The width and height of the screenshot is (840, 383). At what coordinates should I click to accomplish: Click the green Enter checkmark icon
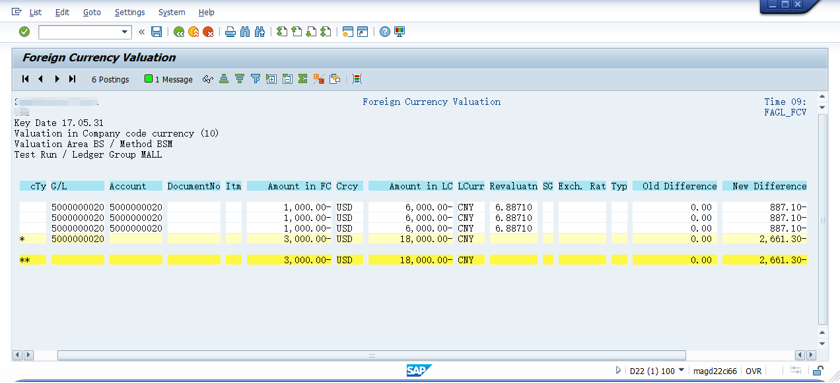(24, 32)
